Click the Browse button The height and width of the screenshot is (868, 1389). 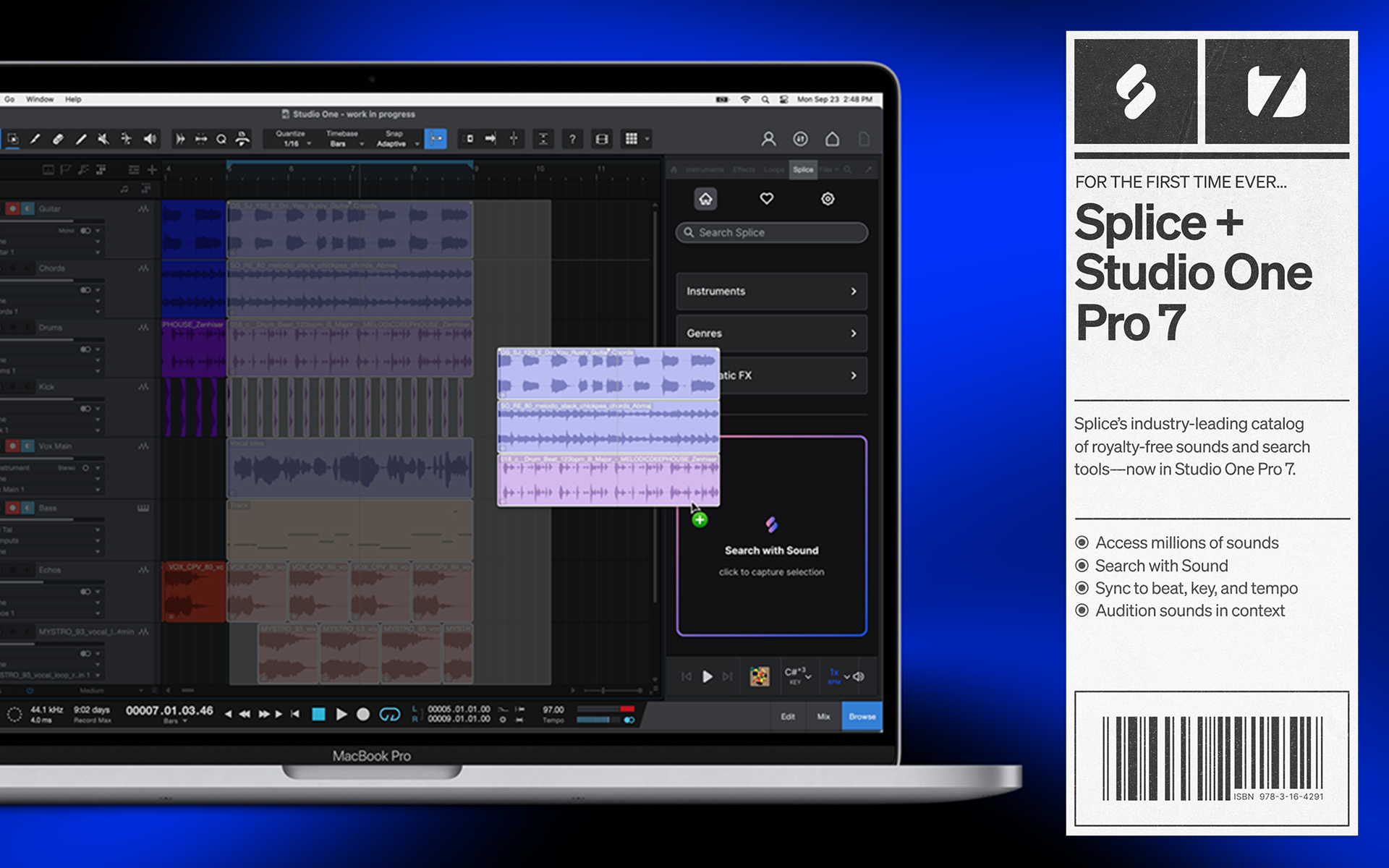862,717
